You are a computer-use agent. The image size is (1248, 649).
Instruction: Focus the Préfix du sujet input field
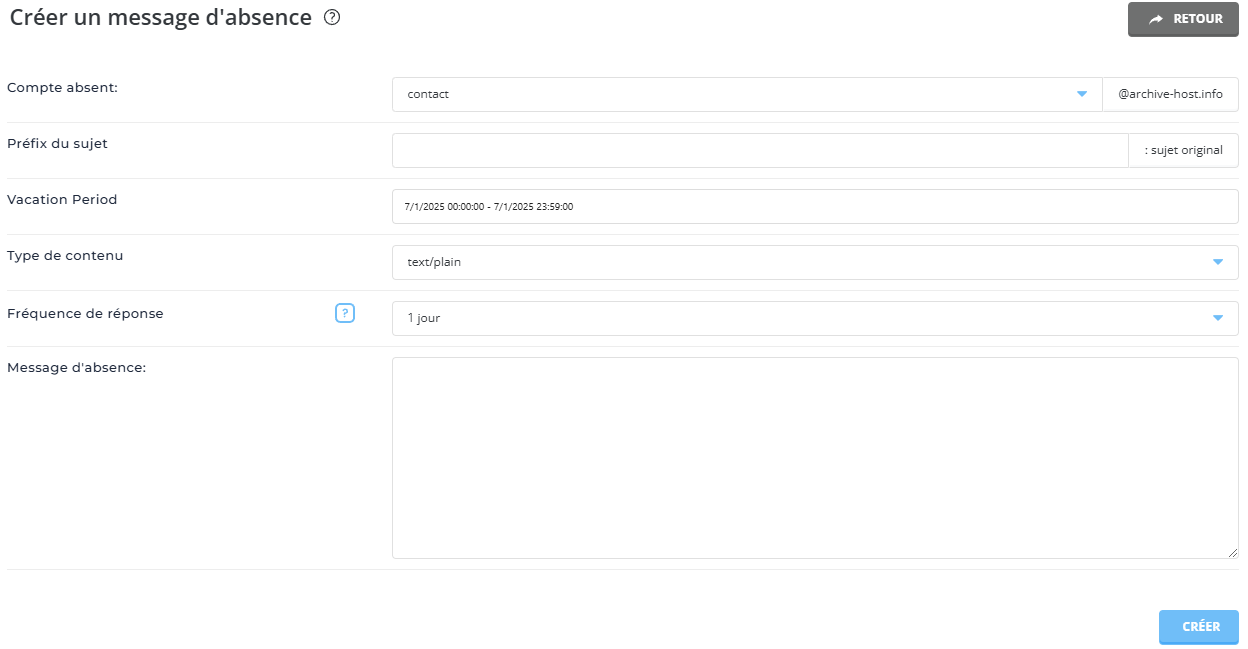(760, 151)
